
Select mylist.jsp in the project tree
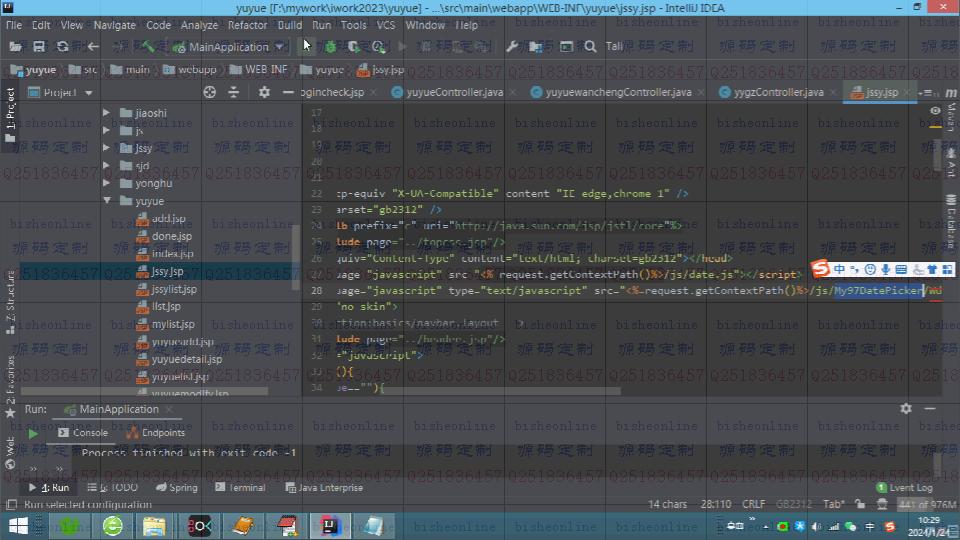coord(173,324)
